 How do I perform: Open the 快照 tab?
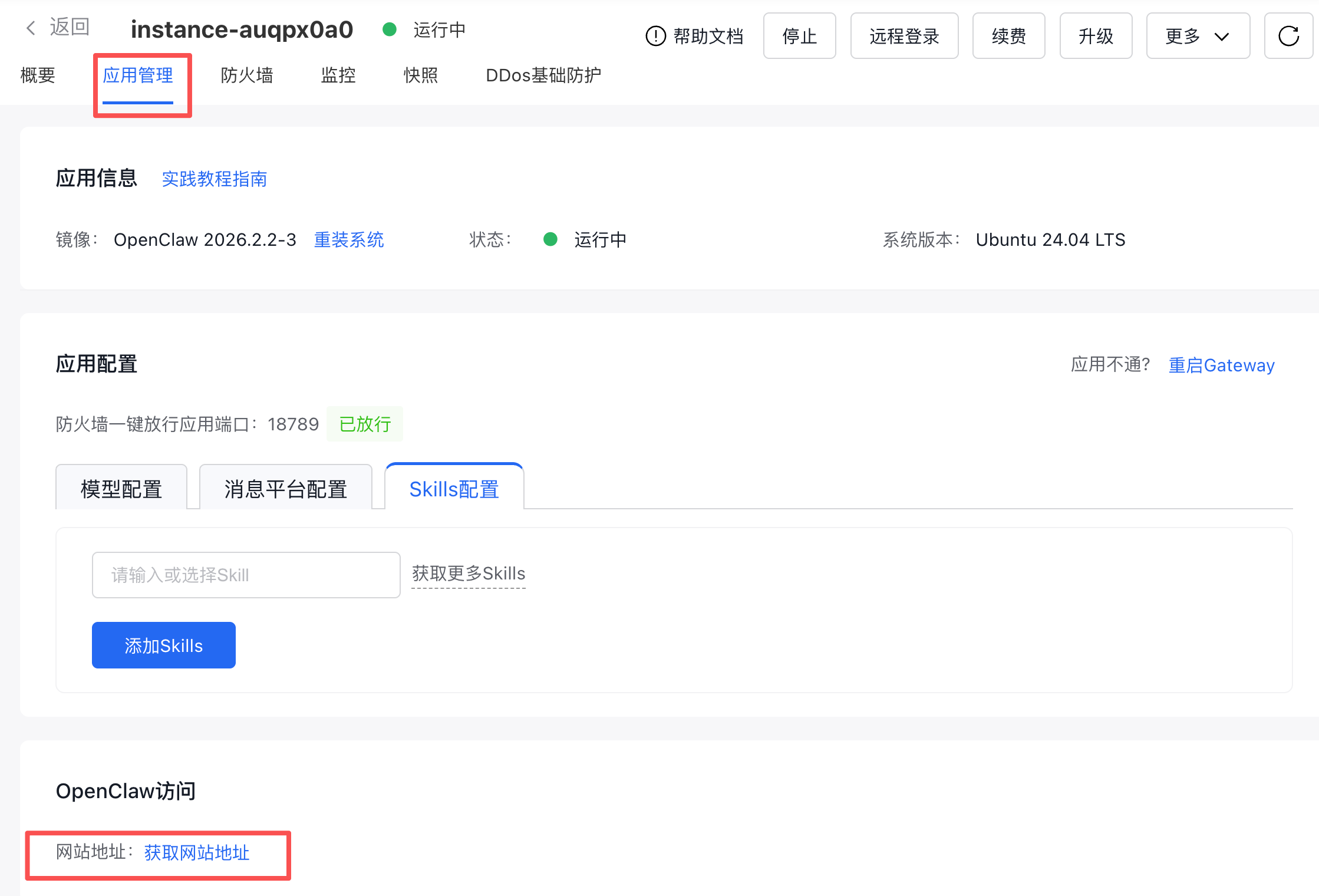click(420, 75)
